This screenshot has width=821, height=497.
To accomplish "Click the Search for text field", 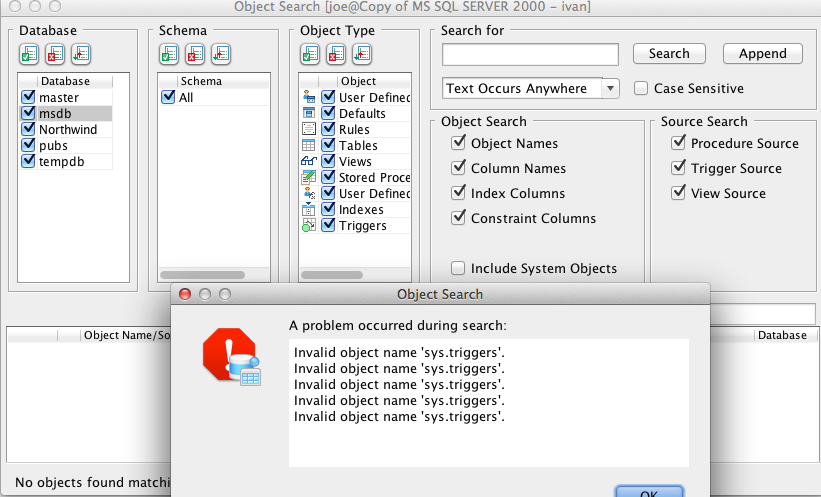I will coord(530,54).
